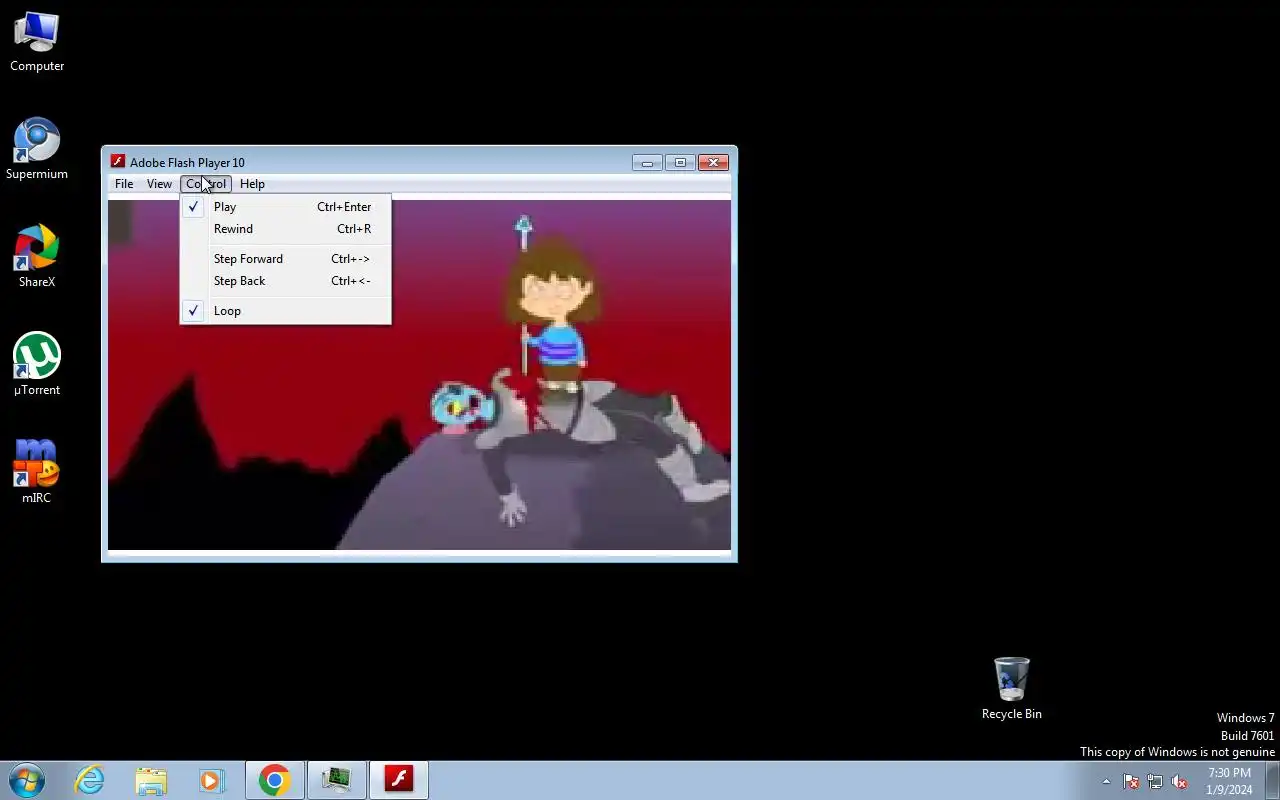Image resolution: width=1280 pixels, height=800 pixels.
Task: Toggle the Play checked menu item
Action: coord(286,207)
